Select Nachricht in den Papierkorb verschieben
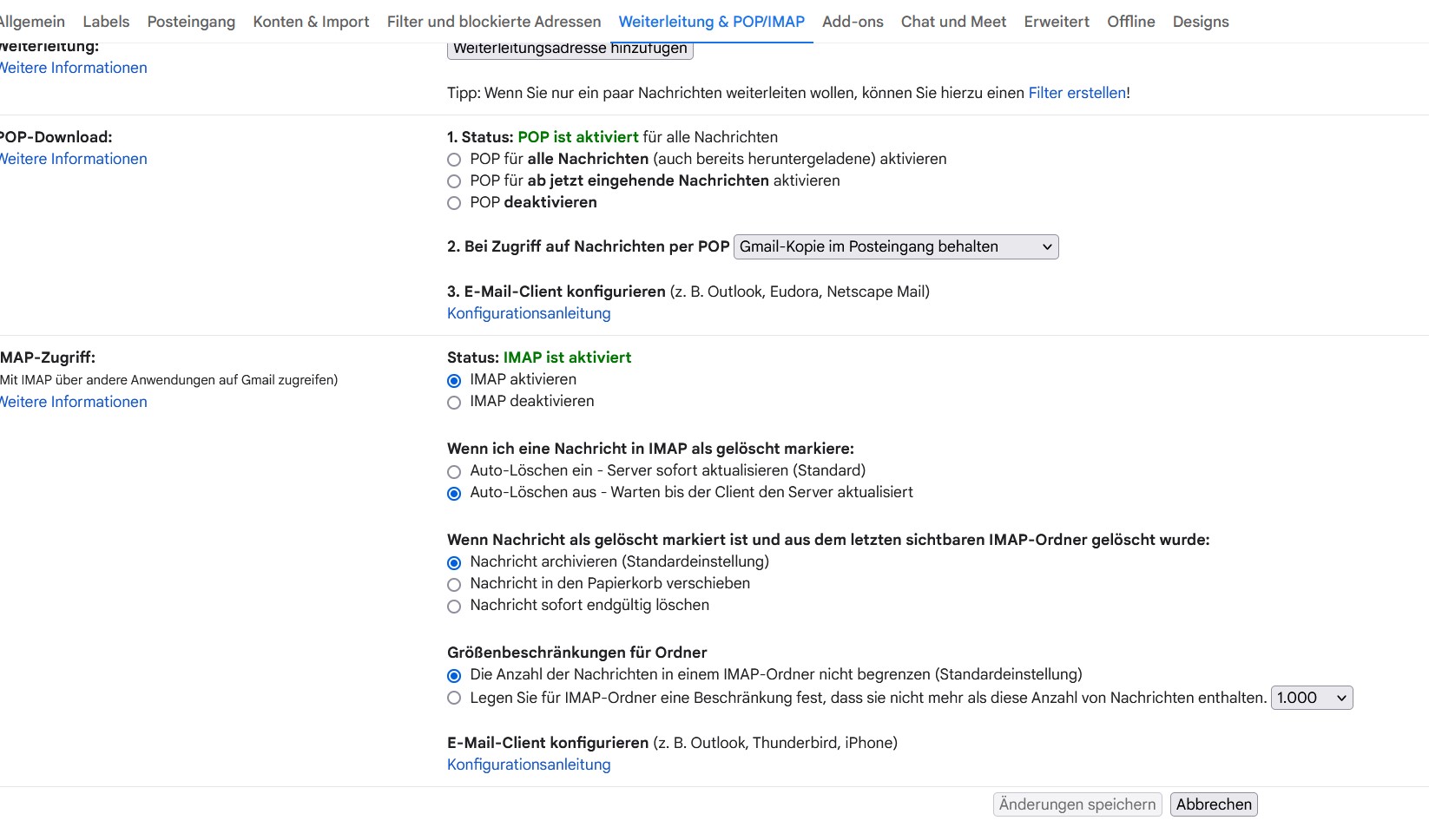Screen dimensions: 1429x840 [454, 584]
